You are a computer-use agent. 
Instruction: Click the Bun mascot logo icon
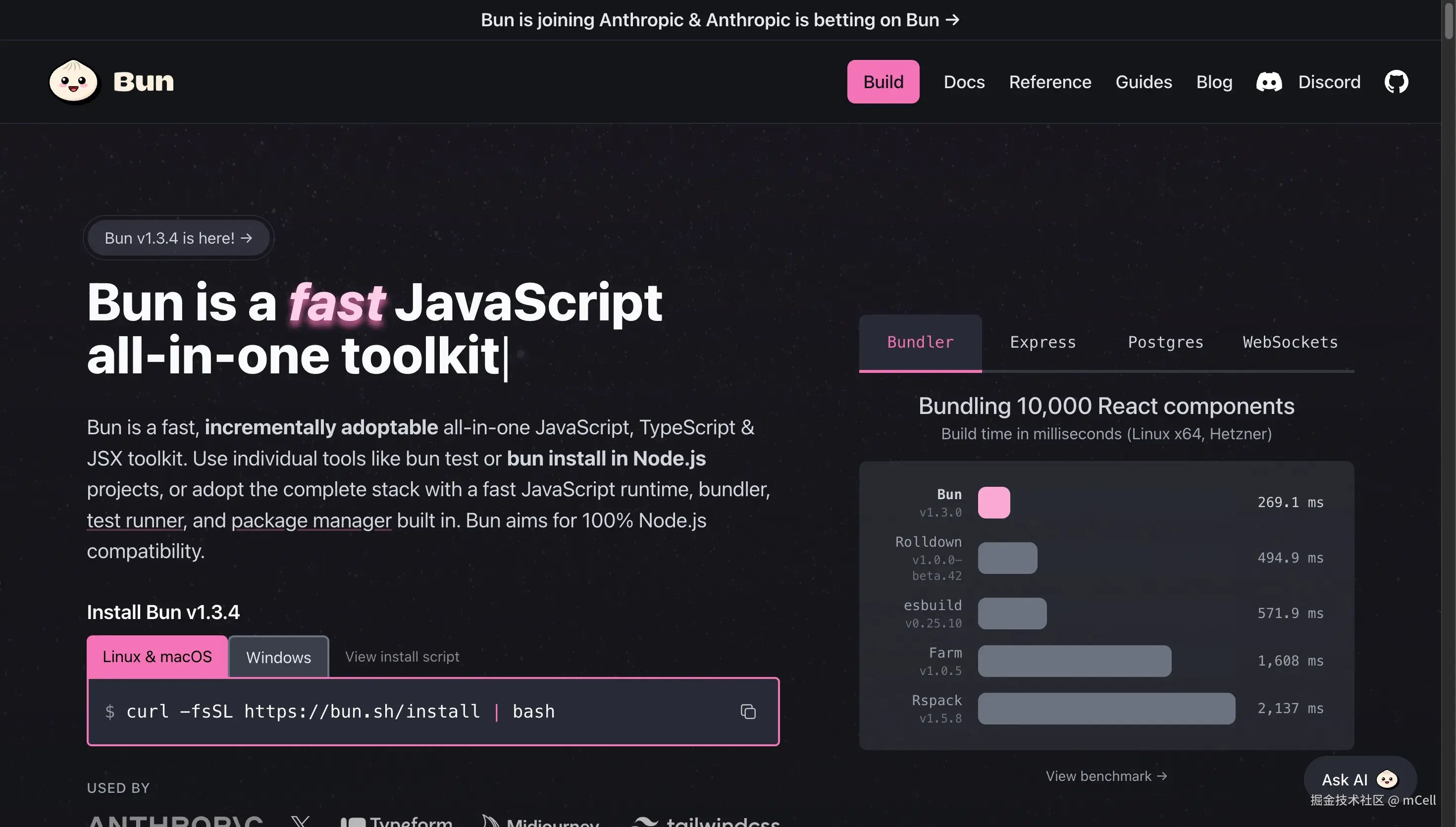tap(73, 81)
